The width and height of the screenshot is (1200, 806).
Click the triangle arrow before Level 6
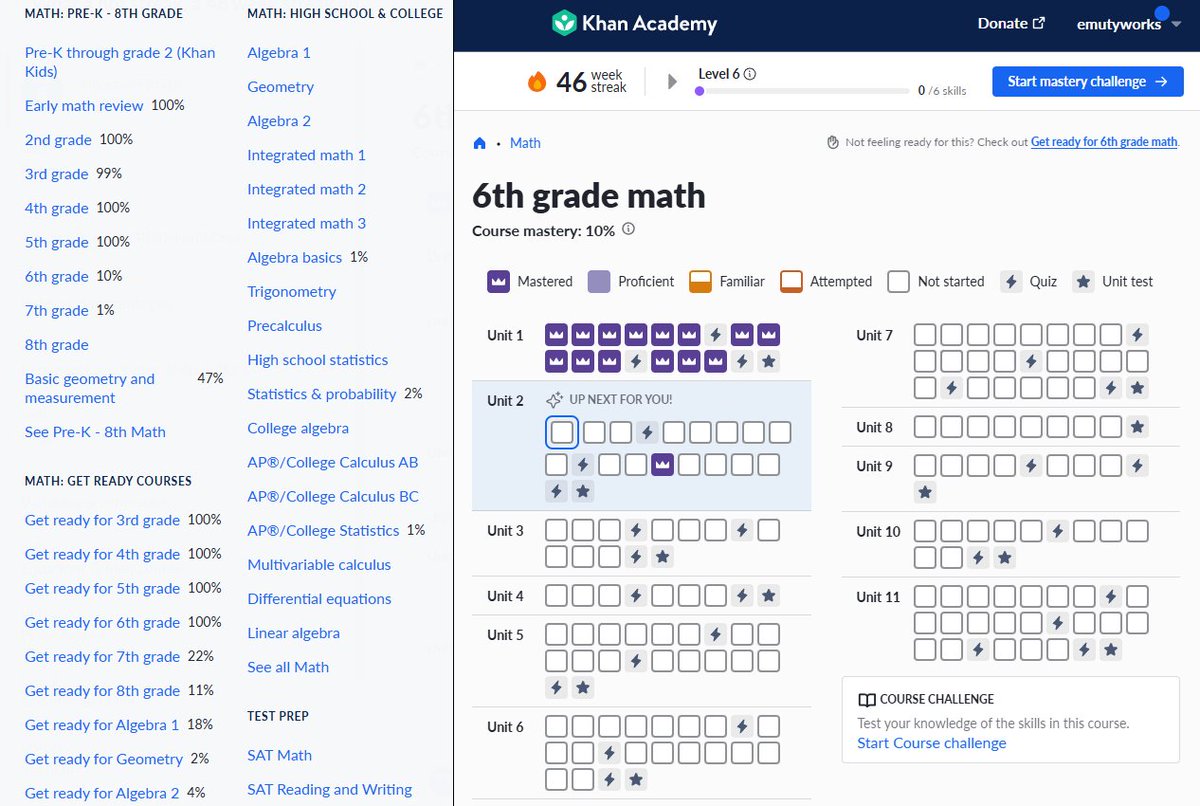tap(673, 81)
